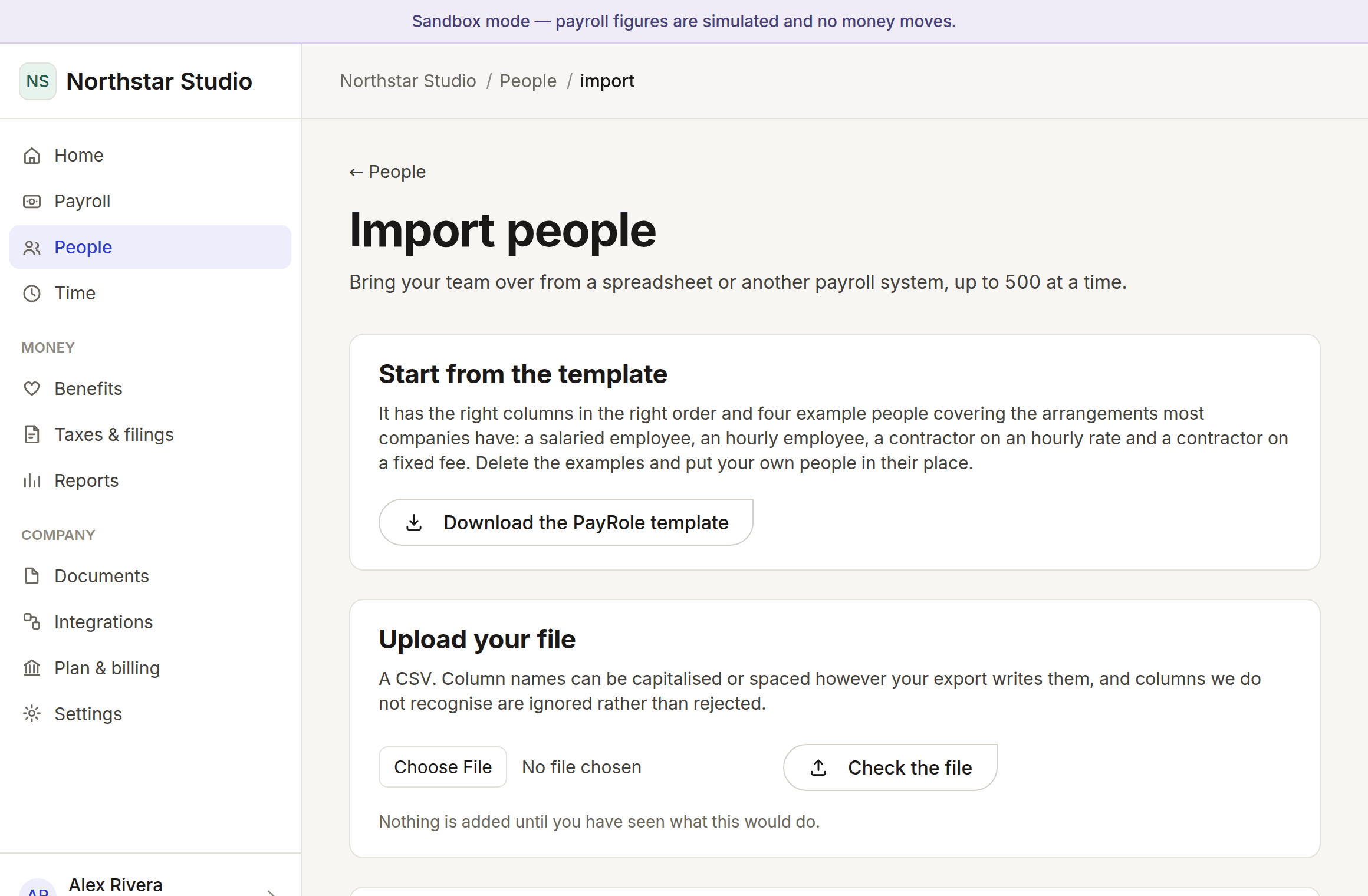
Task: Click Choose File to pick a CSV
Action: [x=443, y=767]
